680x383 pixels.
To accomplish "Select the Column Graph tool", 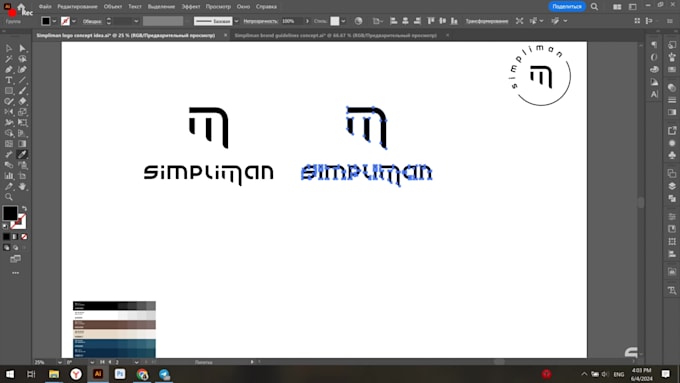I will (9, 176).
